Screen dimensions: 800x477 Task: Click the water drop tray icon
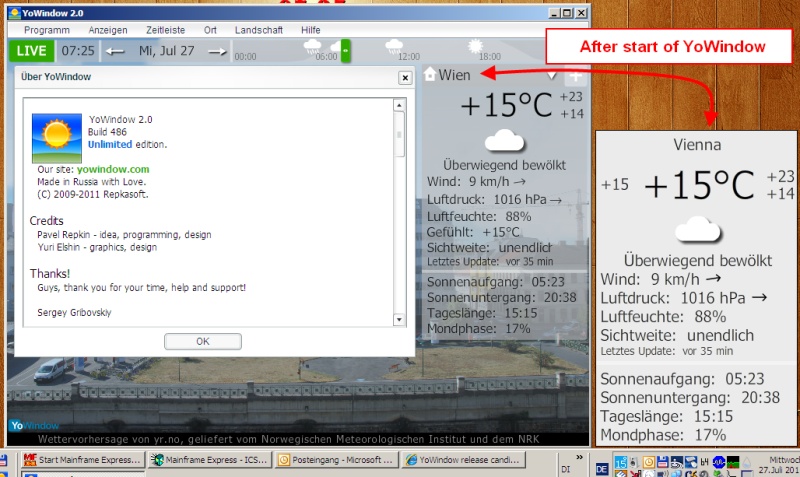click(x=746, y=463)
